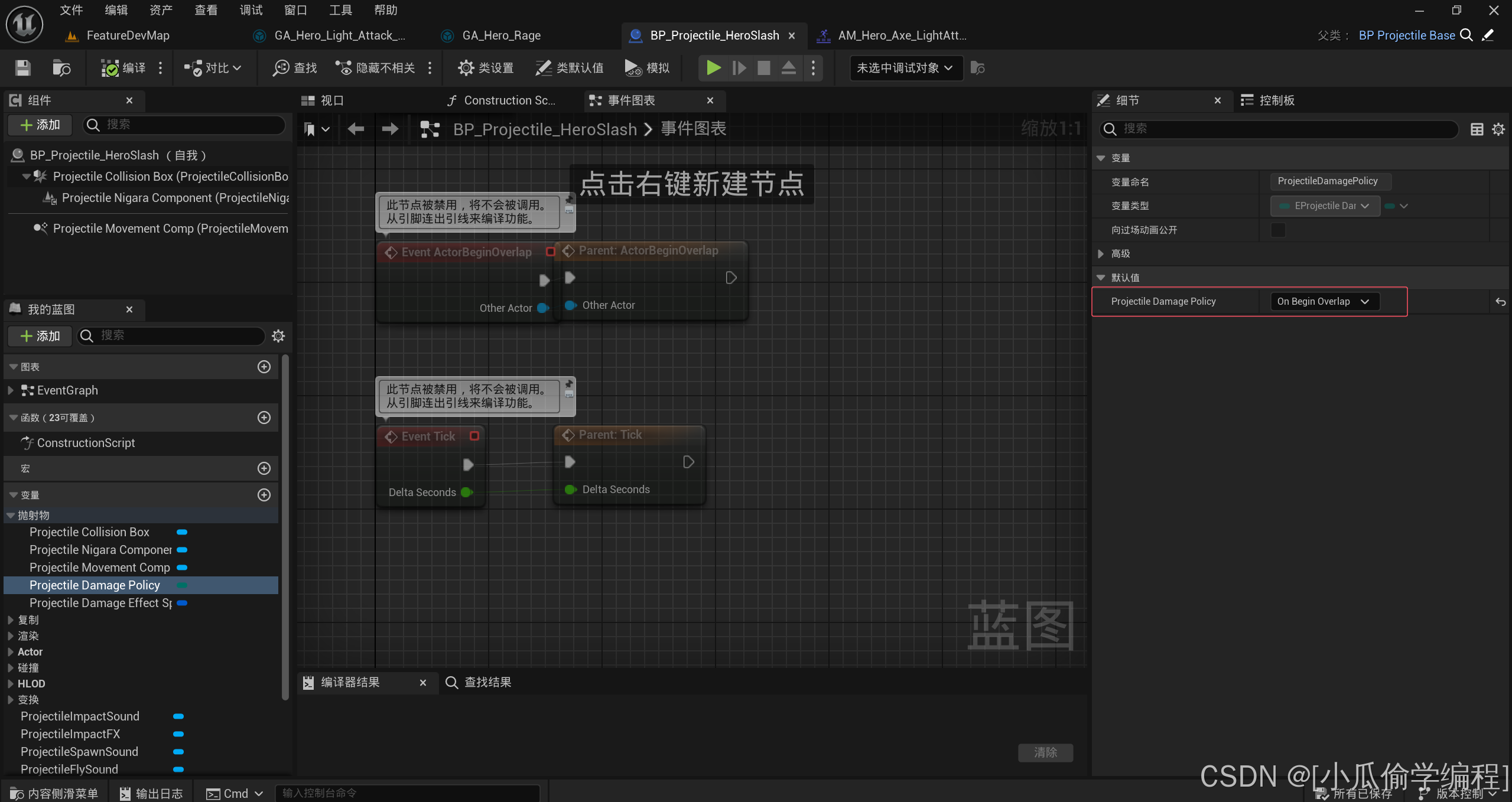Toggle 隐藏不相关 hide unrelated nodes

pyautogui.click(x=376, y=68)
